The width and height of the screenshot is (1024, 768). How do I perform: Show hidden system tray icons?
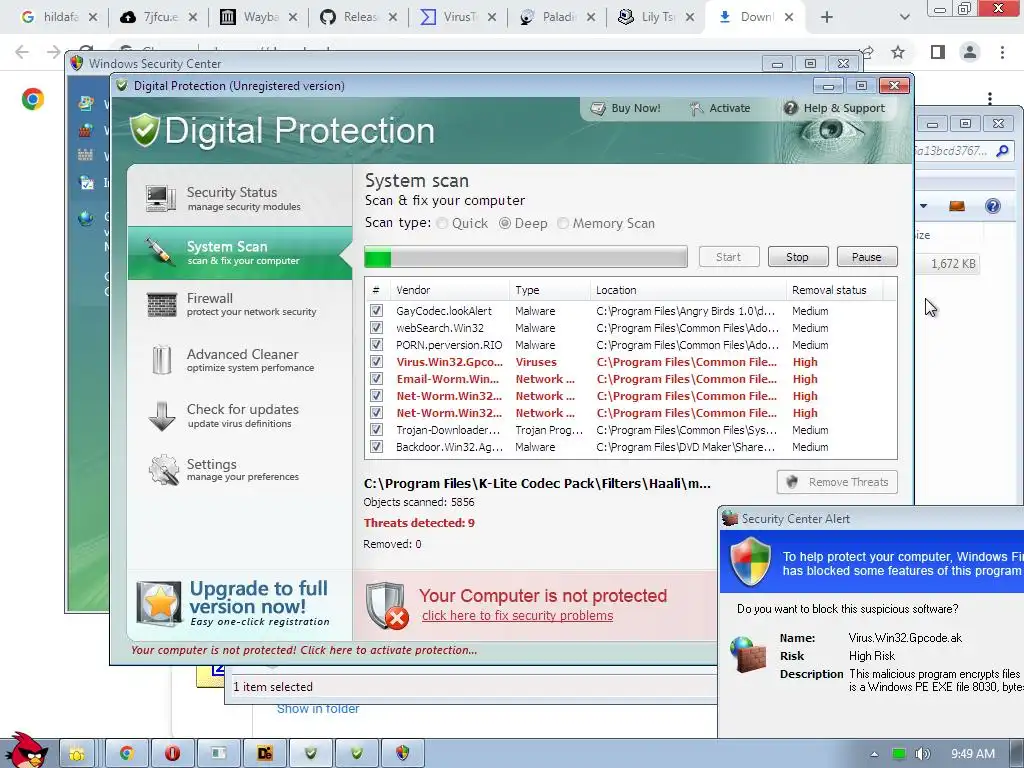click(x=874, y=754)
